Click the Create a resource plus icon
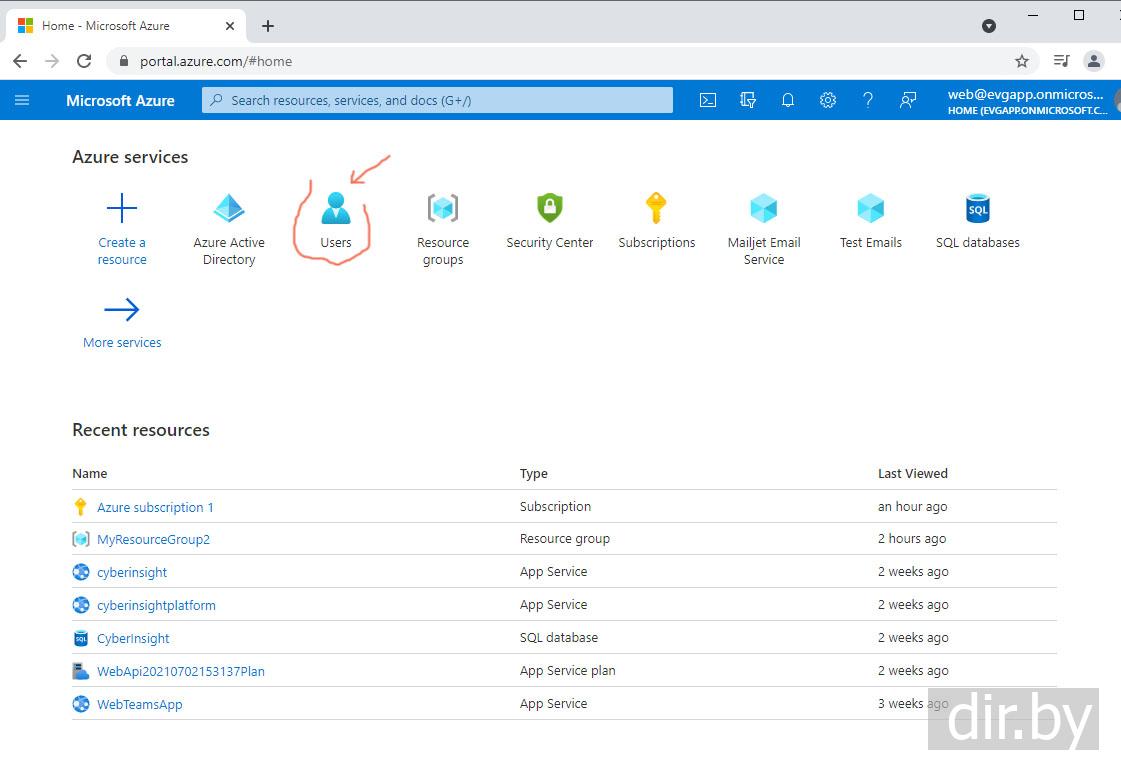Image resolution: width=1121 pixels, height=765 pixels. tap(122, 209)
